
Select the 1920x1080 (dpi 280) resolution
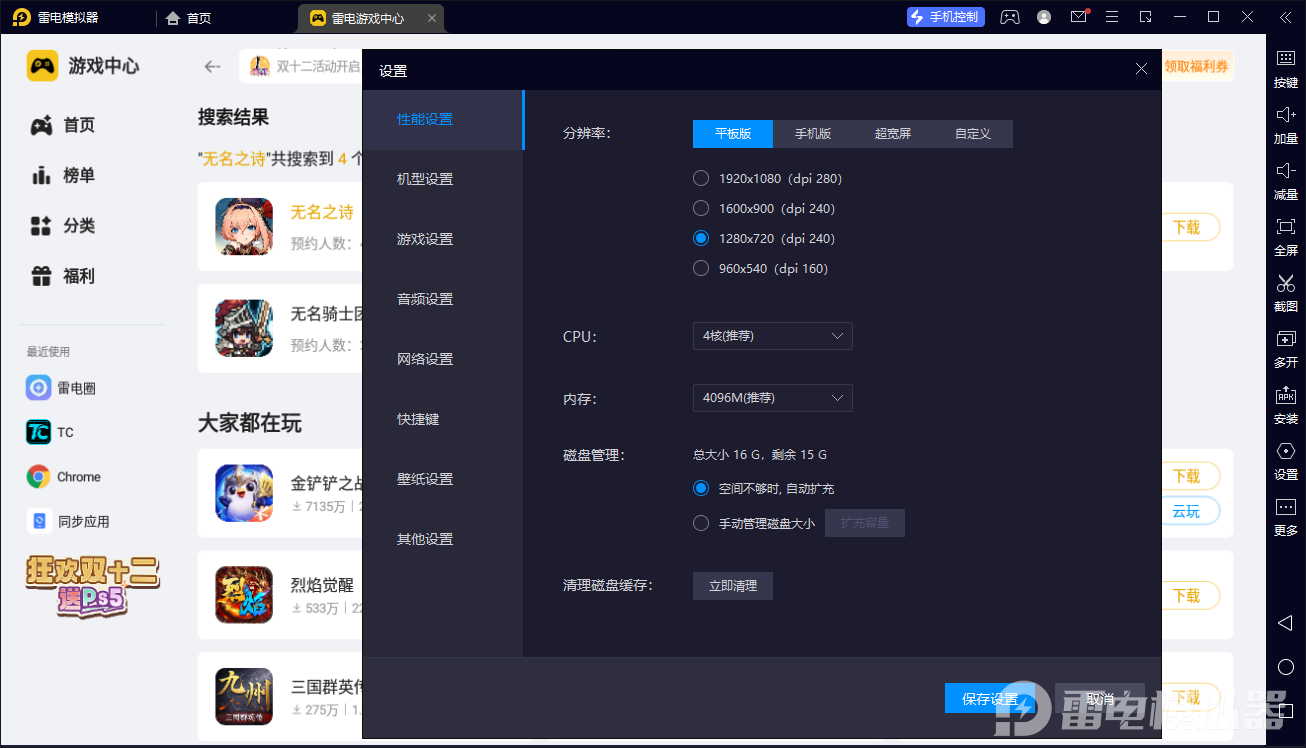[701, 179]
